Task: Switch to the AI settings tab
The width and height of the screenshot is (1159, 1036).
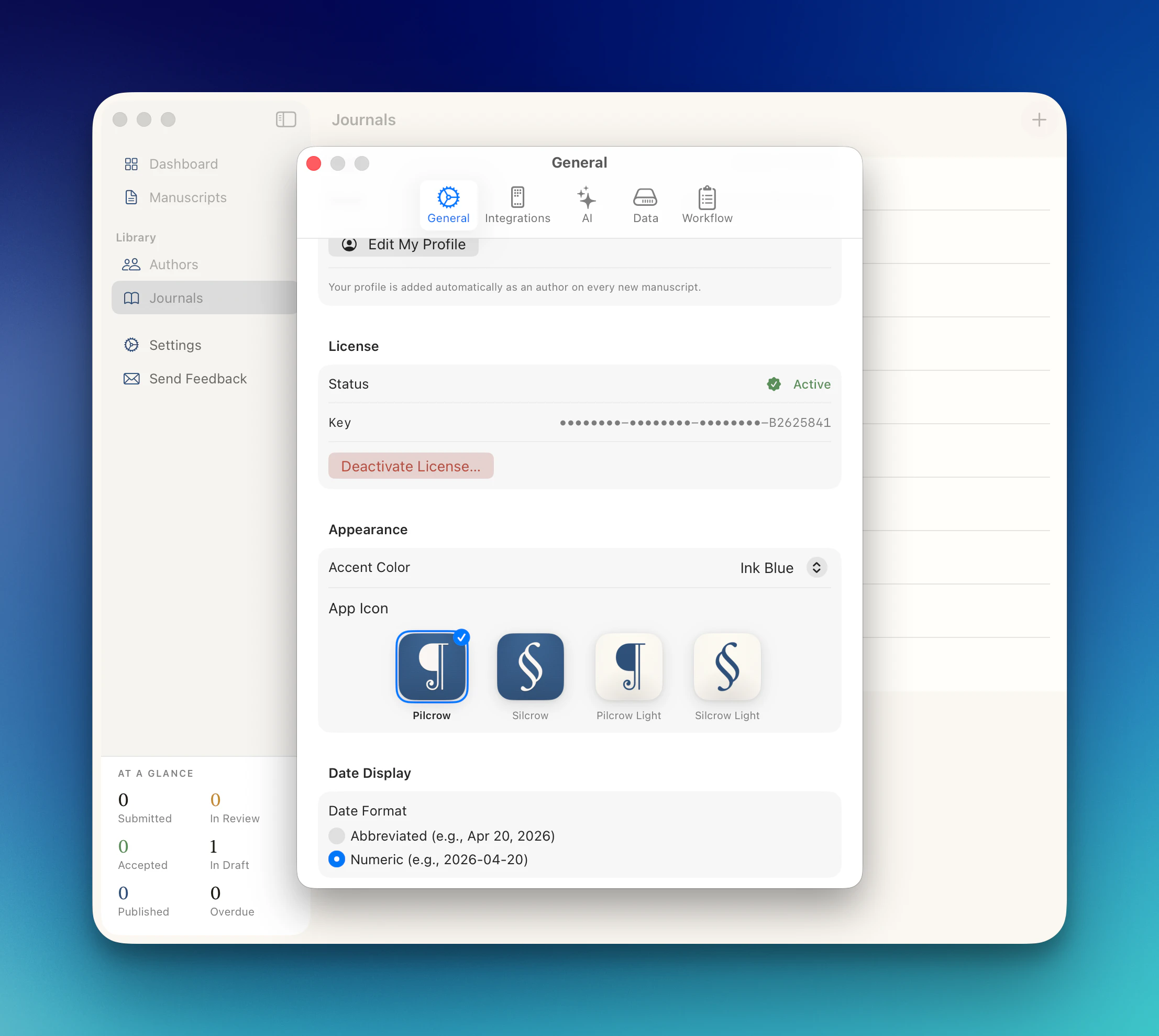Action: [587, 205]
